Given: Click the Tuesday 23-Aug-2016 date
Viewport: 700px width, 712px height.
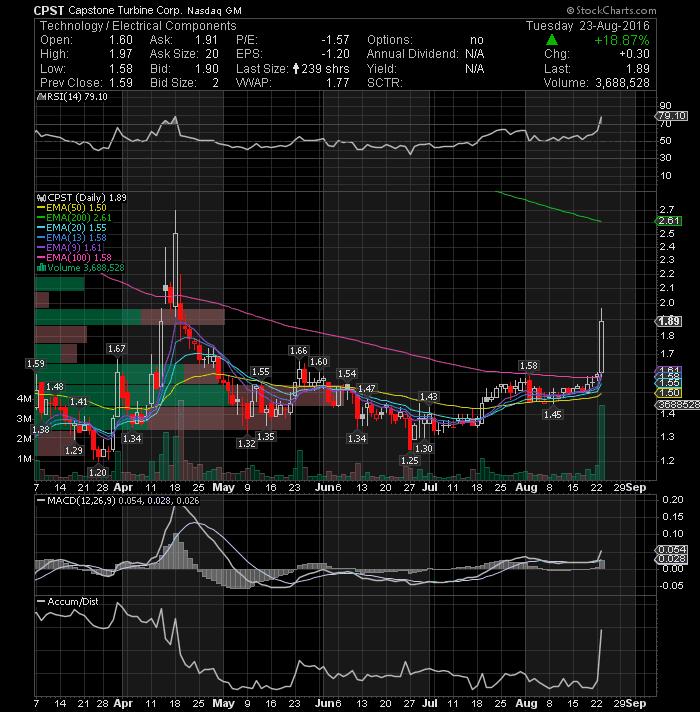Looking at the screenshot, I should pos(588,26).
